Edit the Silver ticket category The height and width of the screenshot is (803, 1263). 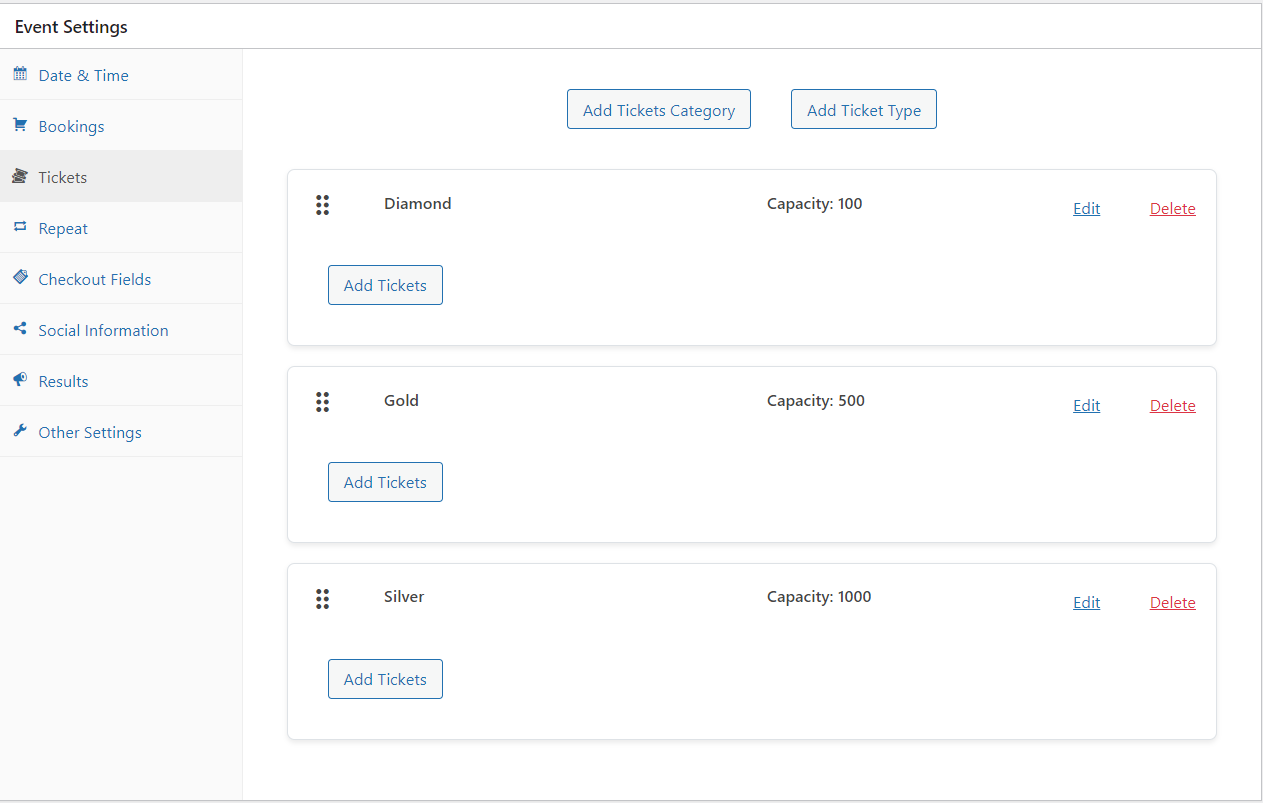click(x=1086, y=602)
